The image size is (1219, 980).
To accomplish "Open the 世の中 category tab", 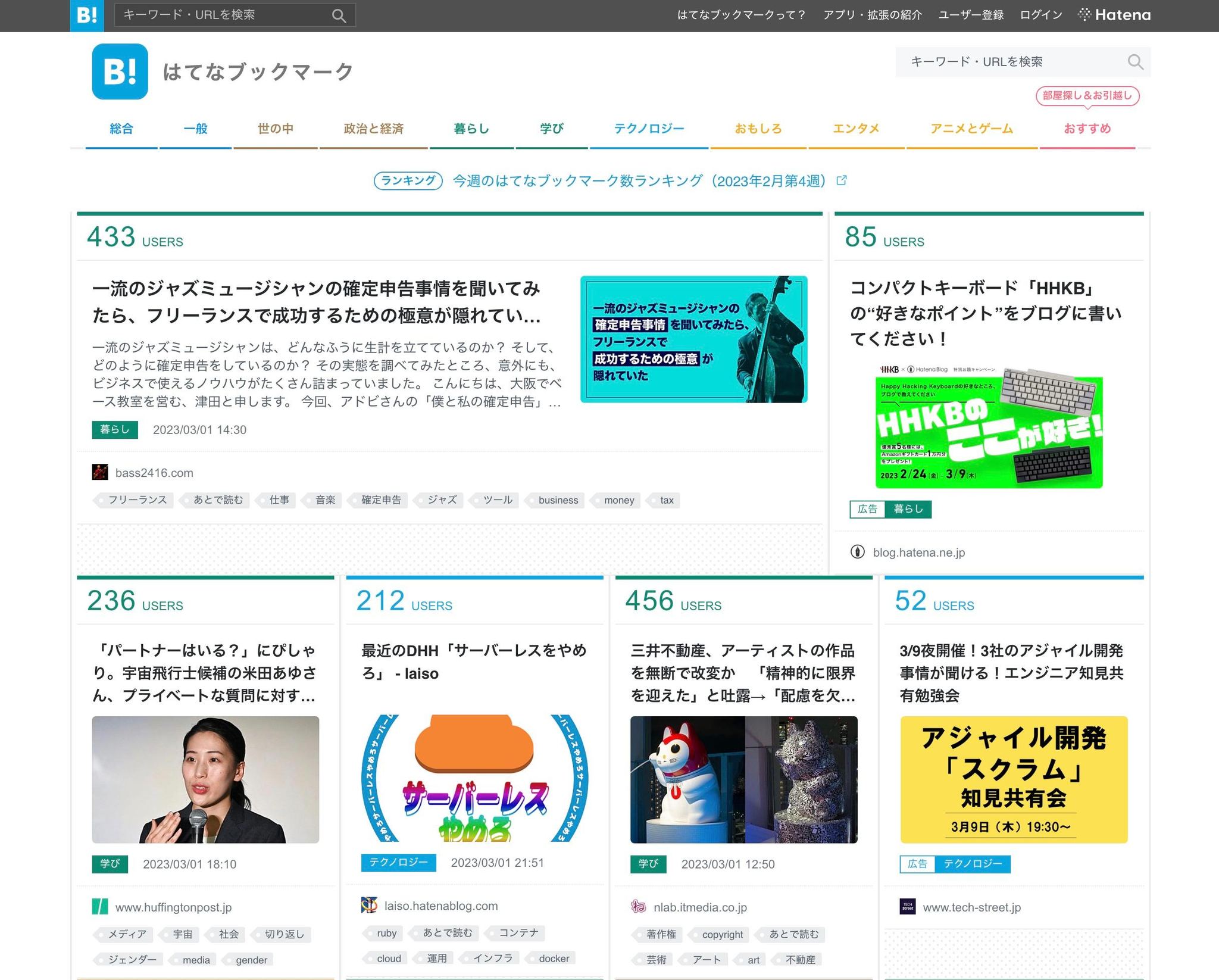I will click(x=275, y=129).
